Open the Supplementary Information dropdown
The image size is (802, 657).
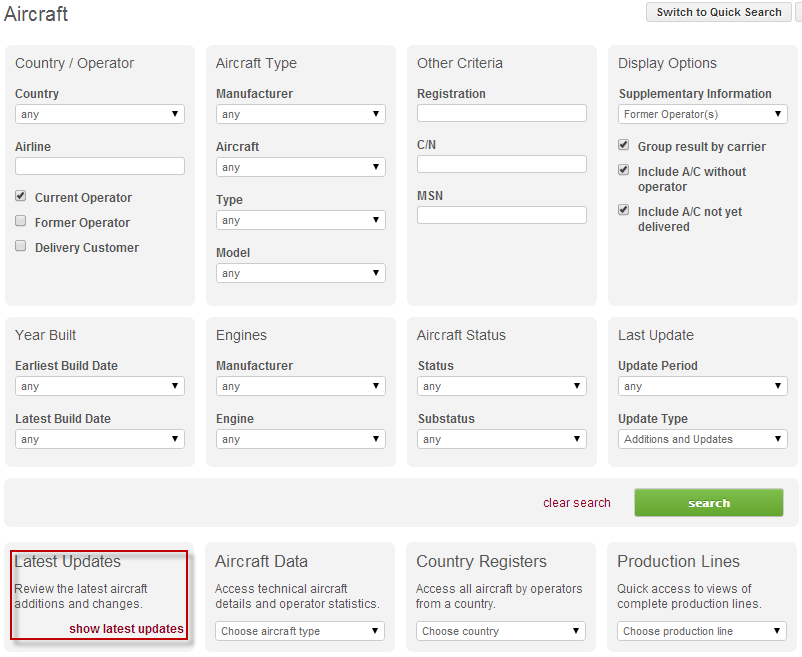[x=703, y=115]
